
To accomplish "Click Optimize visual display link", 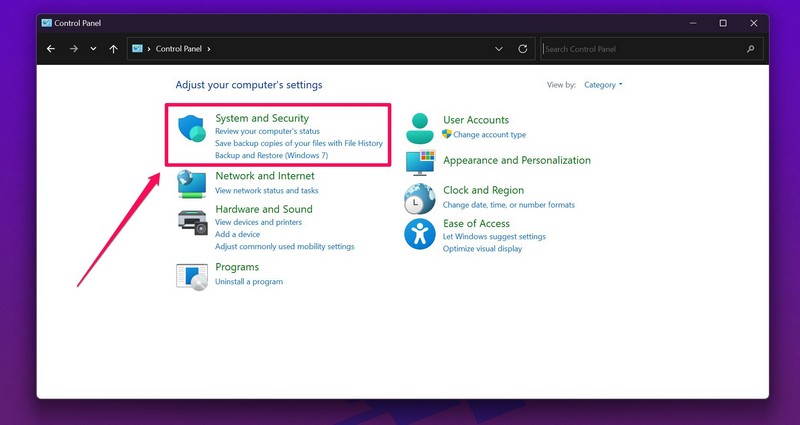I will (482, 248).
